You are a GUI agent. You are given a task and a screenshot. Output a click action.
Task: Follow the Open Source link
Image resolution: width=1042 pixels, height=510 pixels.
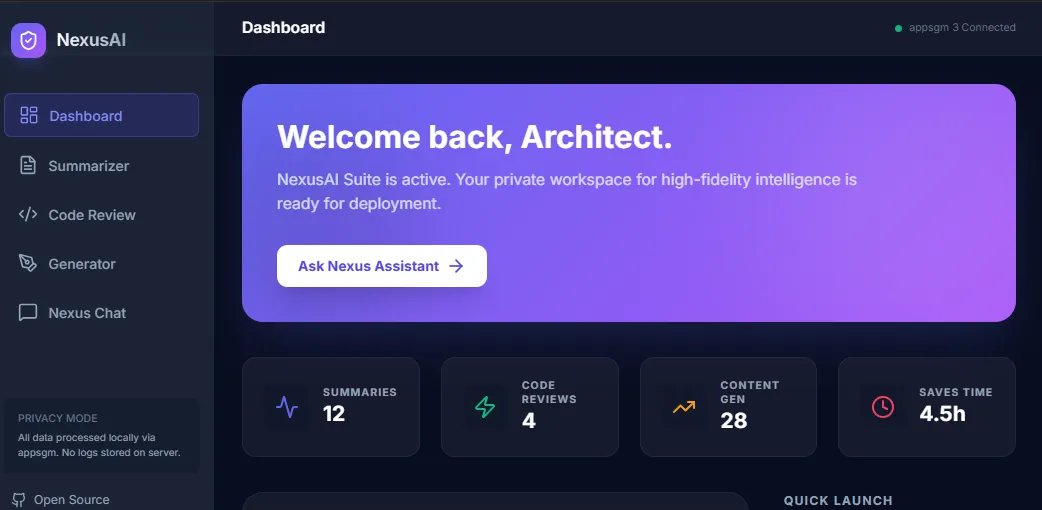pos(71,500)
